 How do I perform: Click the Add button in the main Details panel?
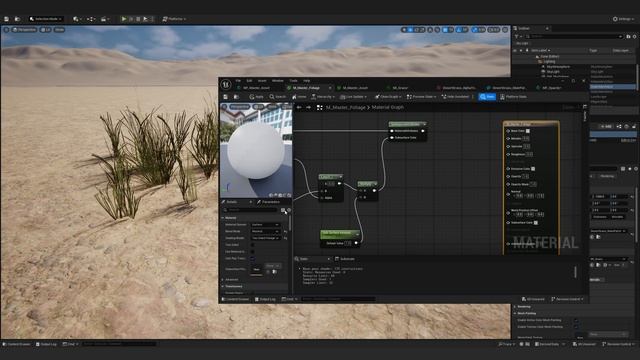606,127
